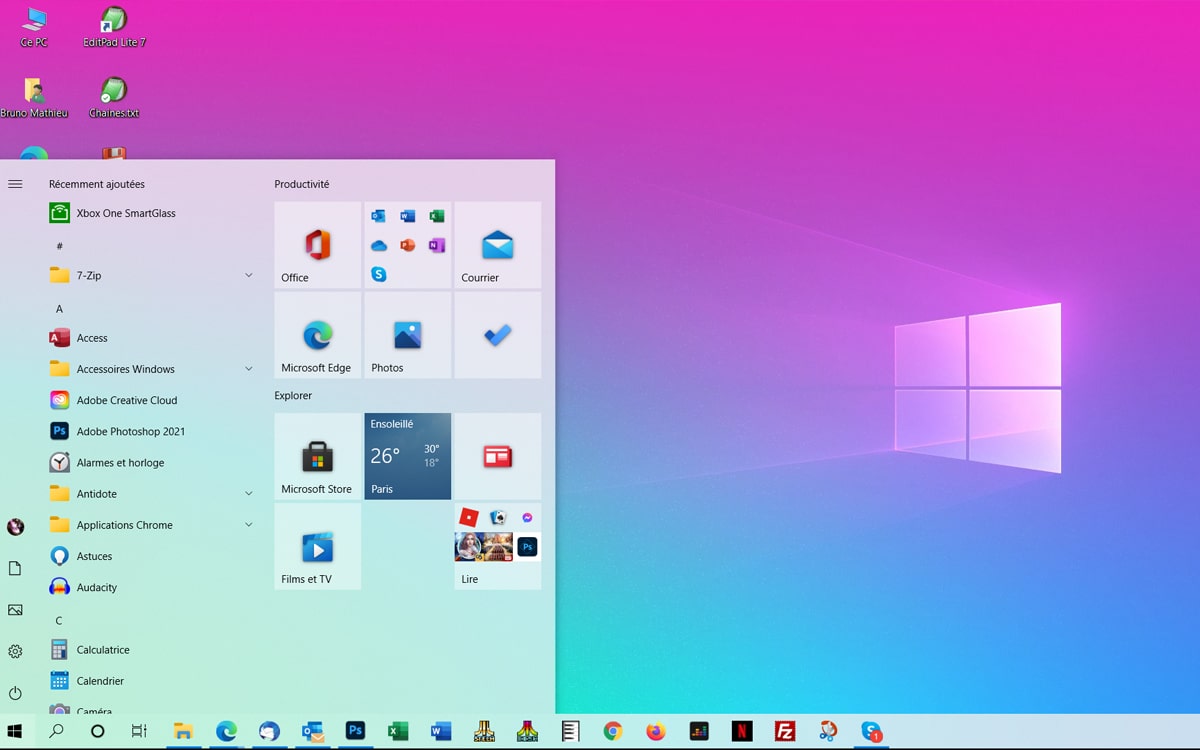Open the Photos tile

(x=407, y=335)
